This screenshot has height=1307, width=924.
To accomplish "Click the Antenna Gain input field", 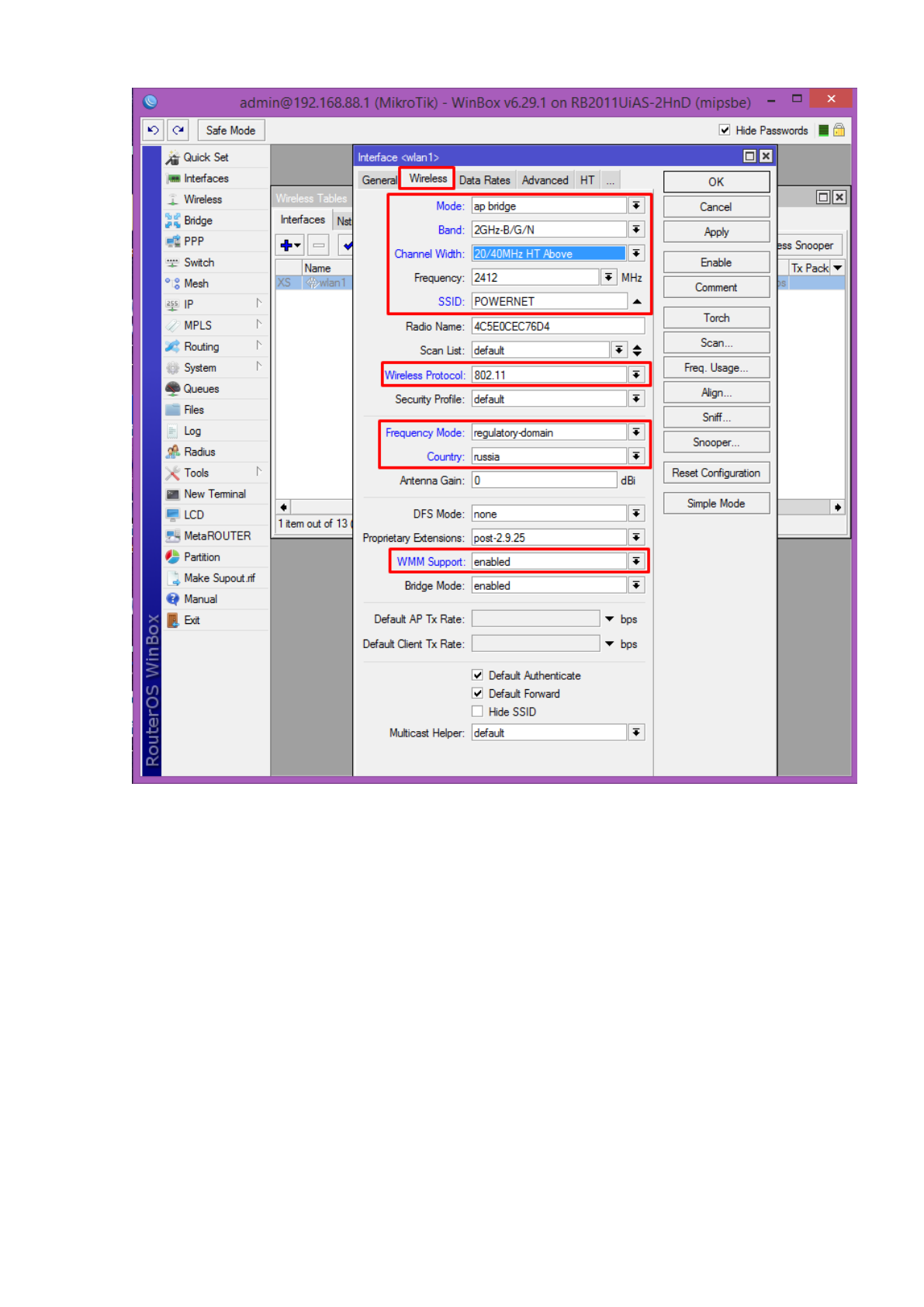I will tap(545, 480).
